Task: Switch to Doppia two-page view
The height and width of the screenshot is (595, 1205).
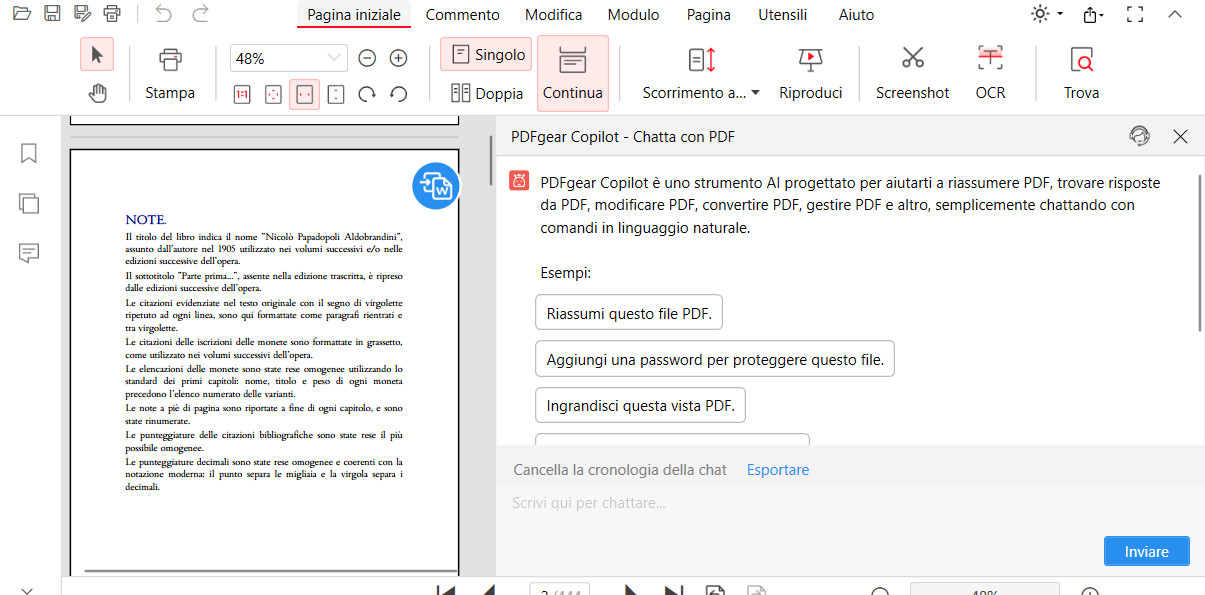Action: [485, 92]
